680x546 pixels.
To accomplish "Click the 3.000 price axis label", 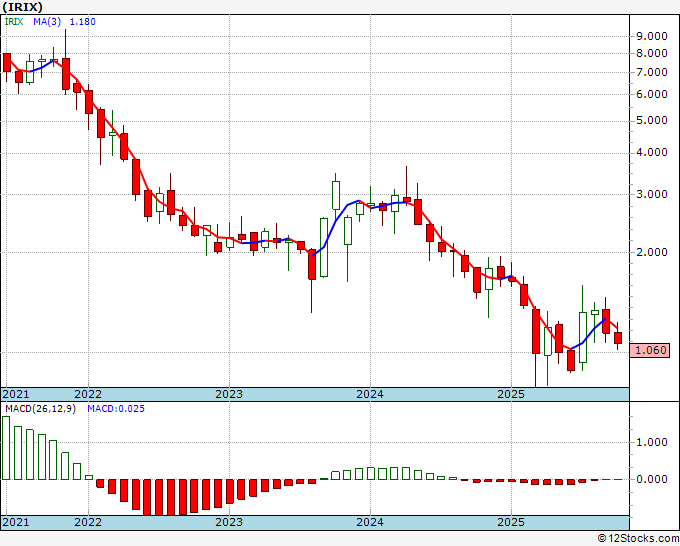I will pyautogui.click(x=651, y=194).
